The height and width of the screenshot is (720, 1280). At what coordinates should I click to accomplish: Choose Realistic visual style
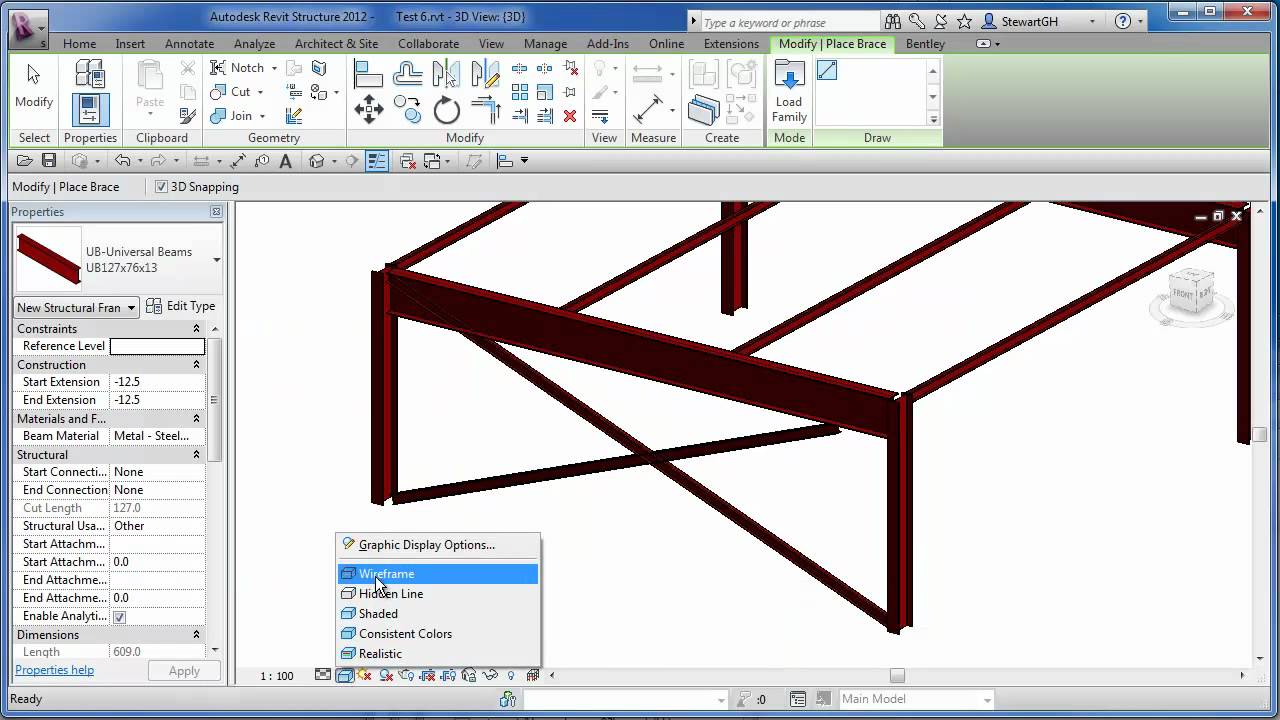[x=438, y=654]
